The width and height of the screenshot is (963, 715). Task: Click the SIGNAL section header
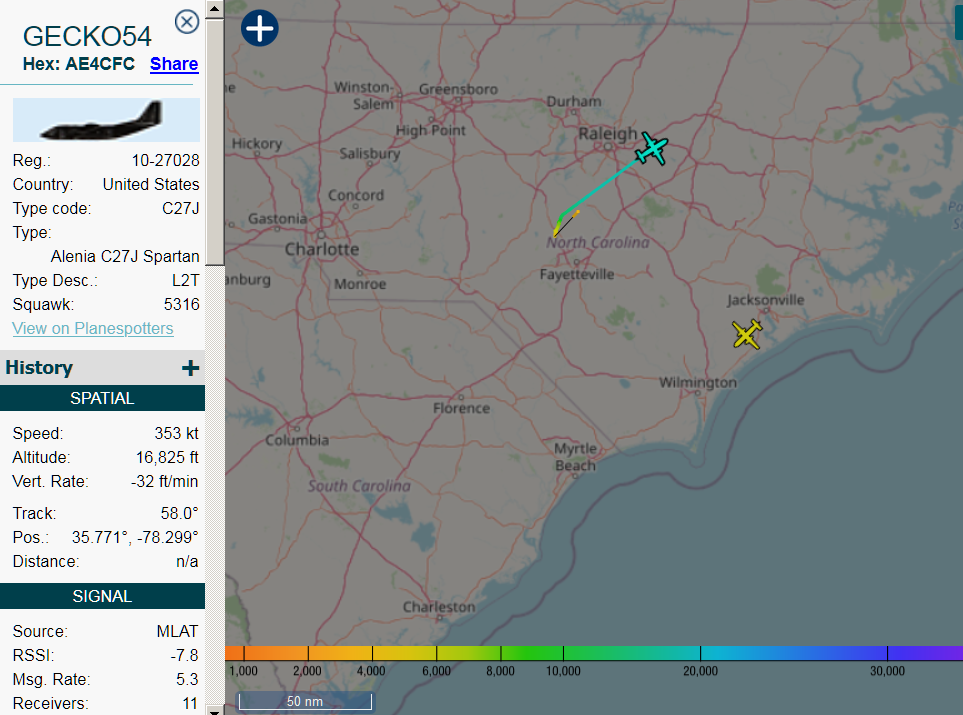click(103, 596)
